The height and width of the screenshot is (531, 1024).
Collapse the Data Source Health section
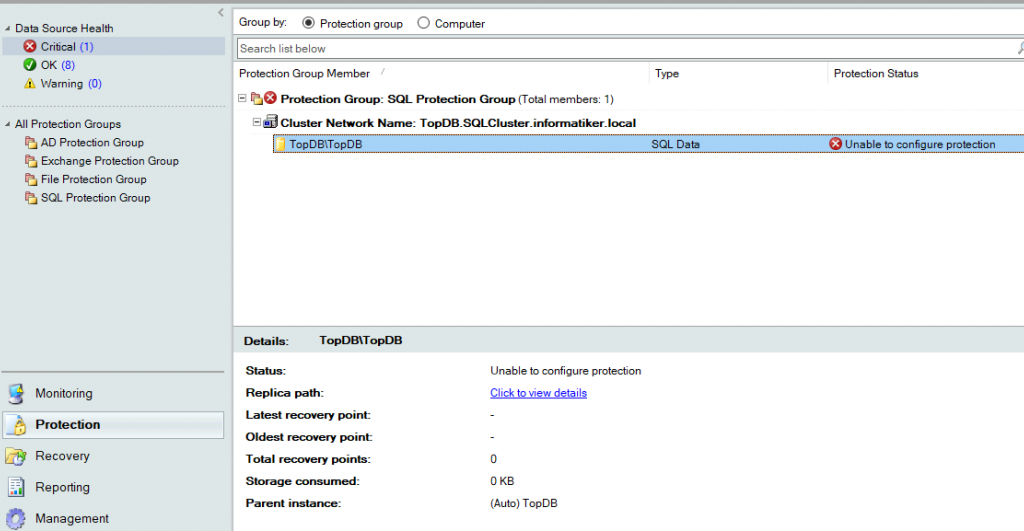click(8, 28)
